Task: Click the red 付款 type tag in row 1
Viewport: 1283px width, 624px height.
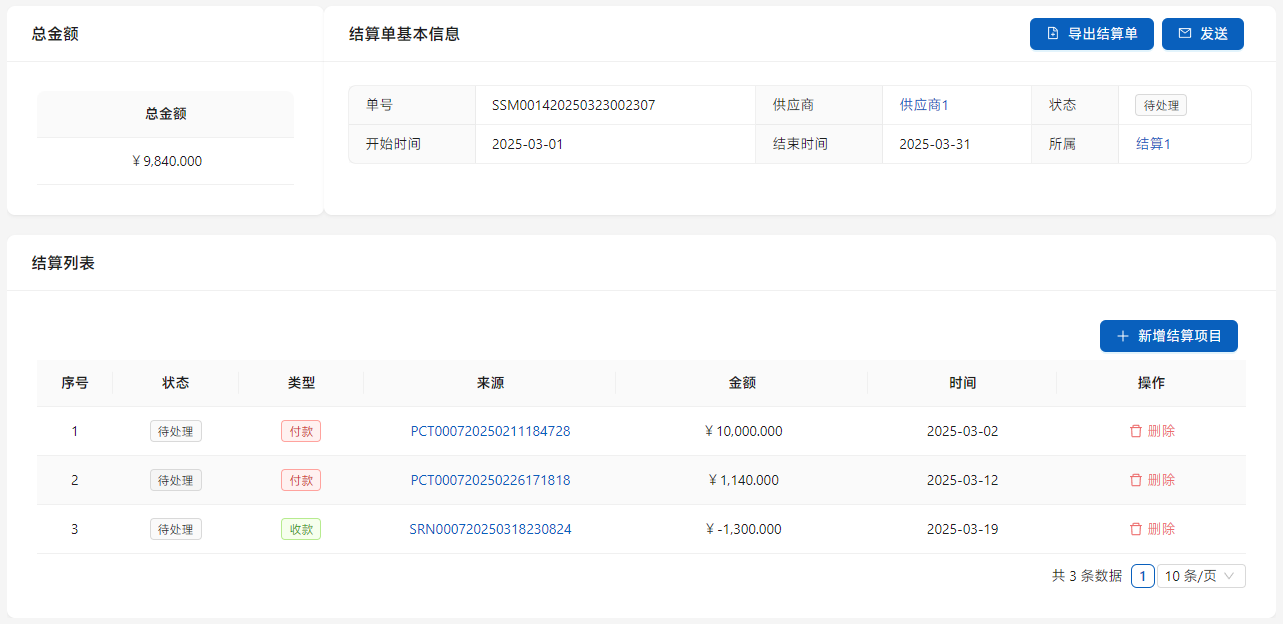Action: click(x=301, y=431)
